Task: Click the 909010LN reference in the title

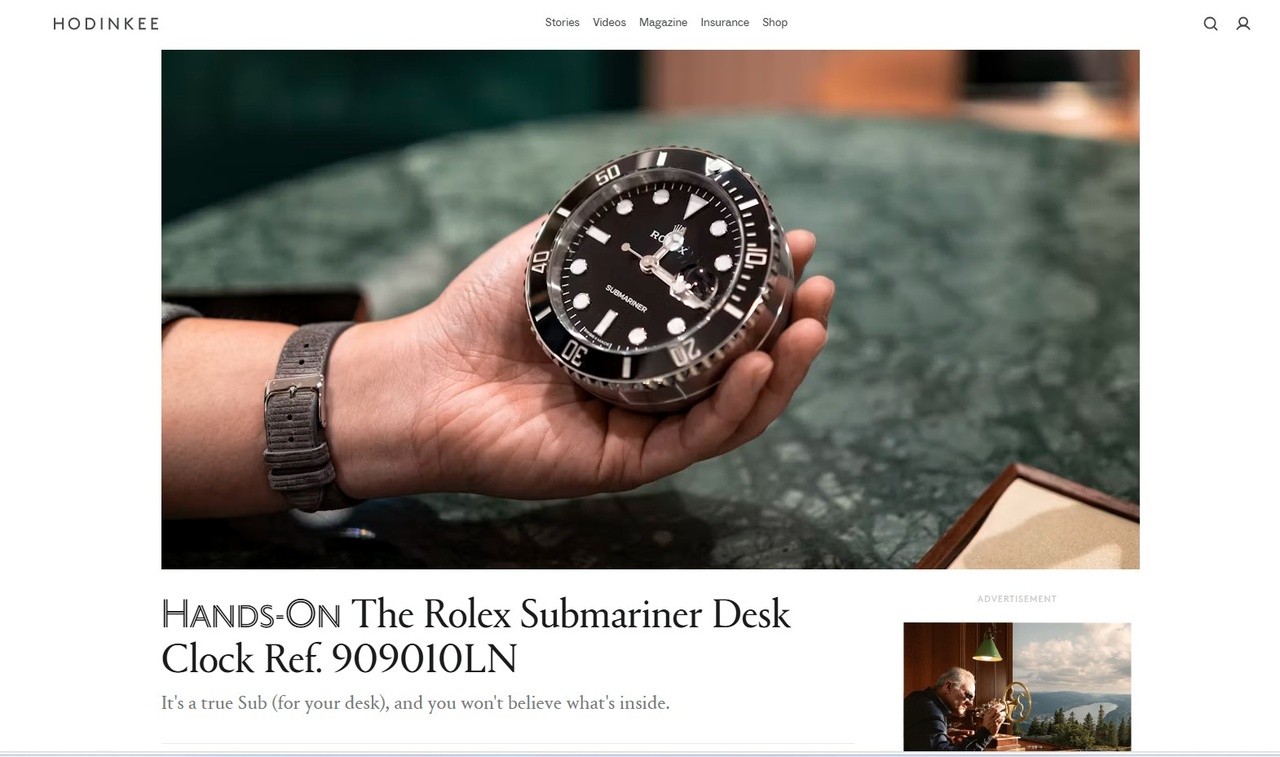Action: (x=424, y=659)
